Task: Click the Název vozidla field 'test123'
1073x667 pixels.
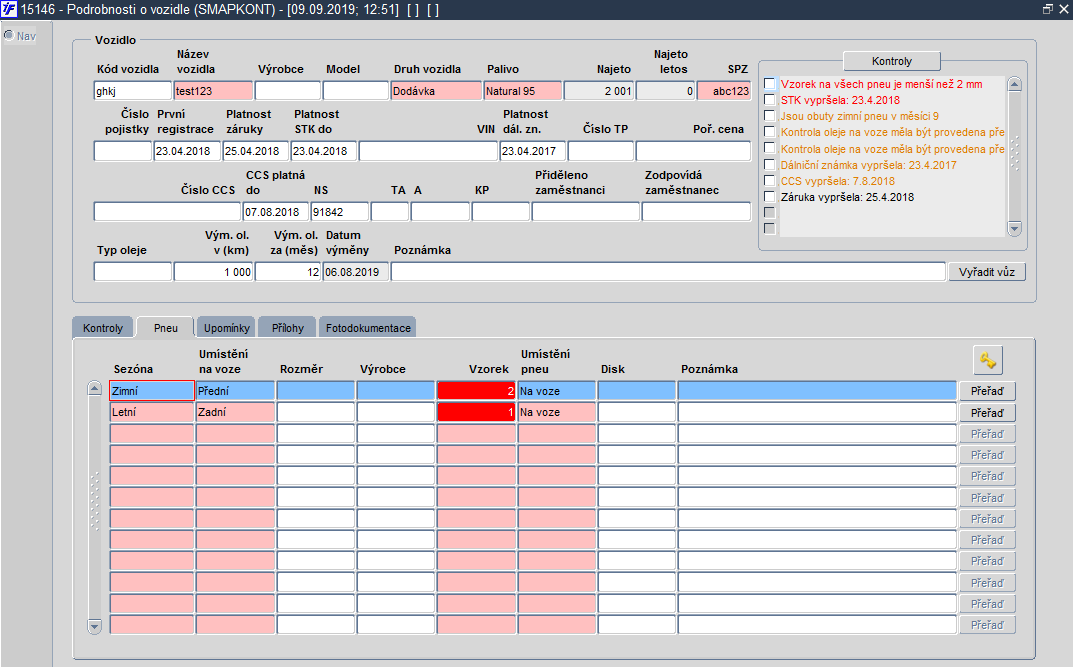Action: click(x=214, y=91)
